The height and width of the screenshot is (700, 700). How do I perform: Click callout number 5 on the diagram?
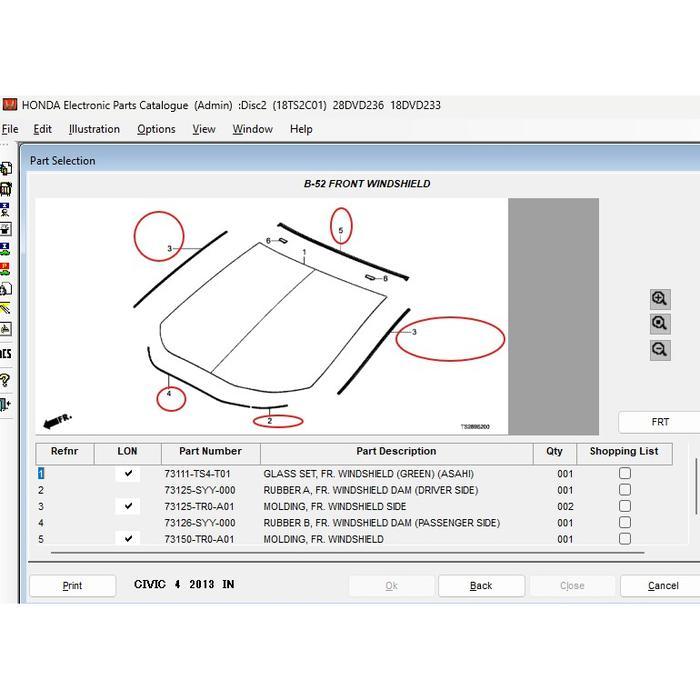click(341, 230)
